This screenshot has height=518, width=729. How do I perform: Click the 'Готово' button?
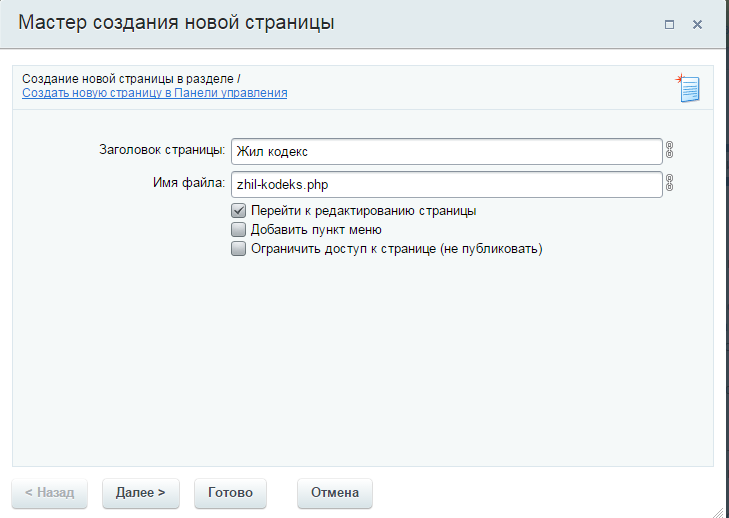click(230, 493)
